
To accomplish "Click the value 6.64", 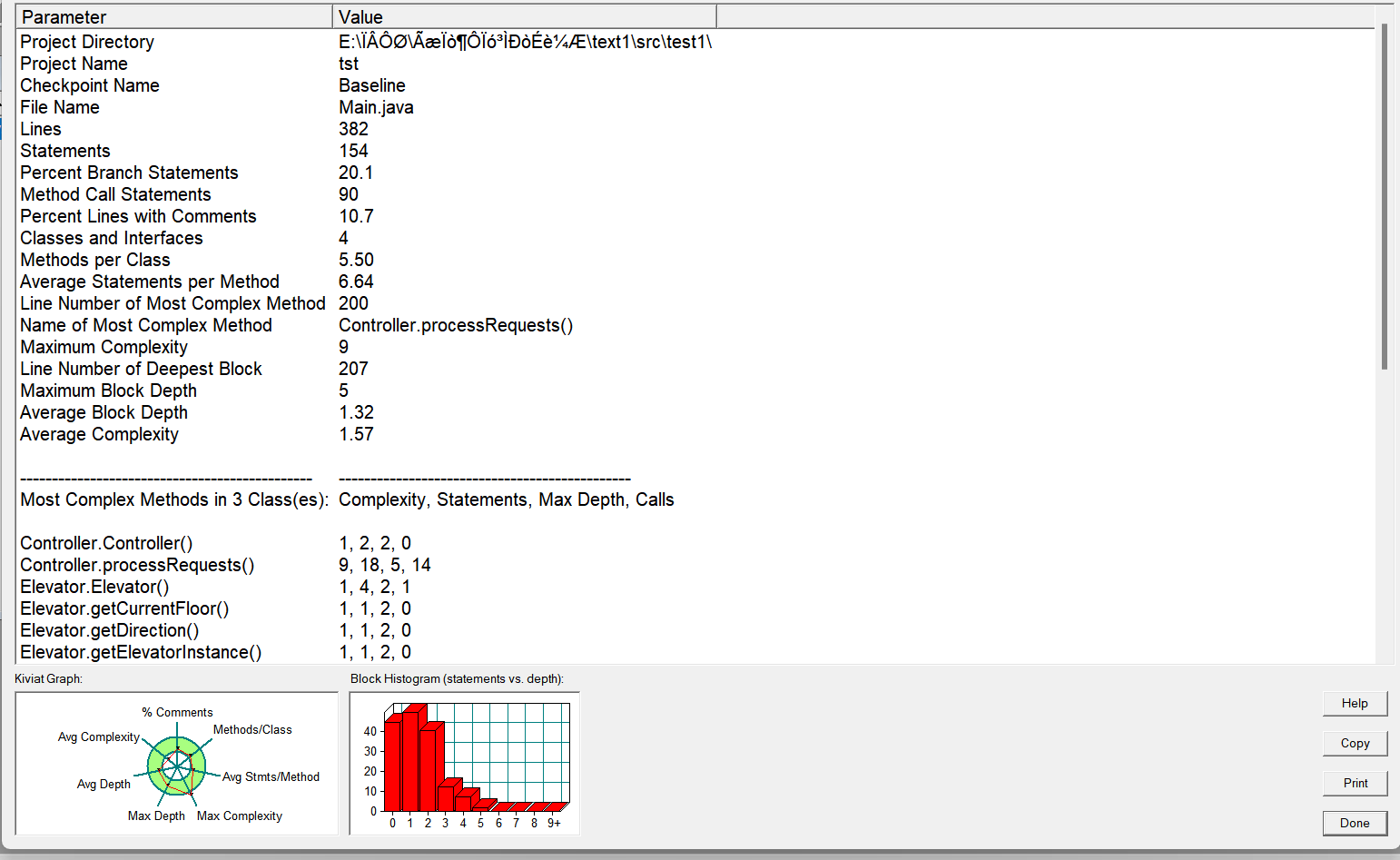I will pyautogui.click(x=356, y=282).
